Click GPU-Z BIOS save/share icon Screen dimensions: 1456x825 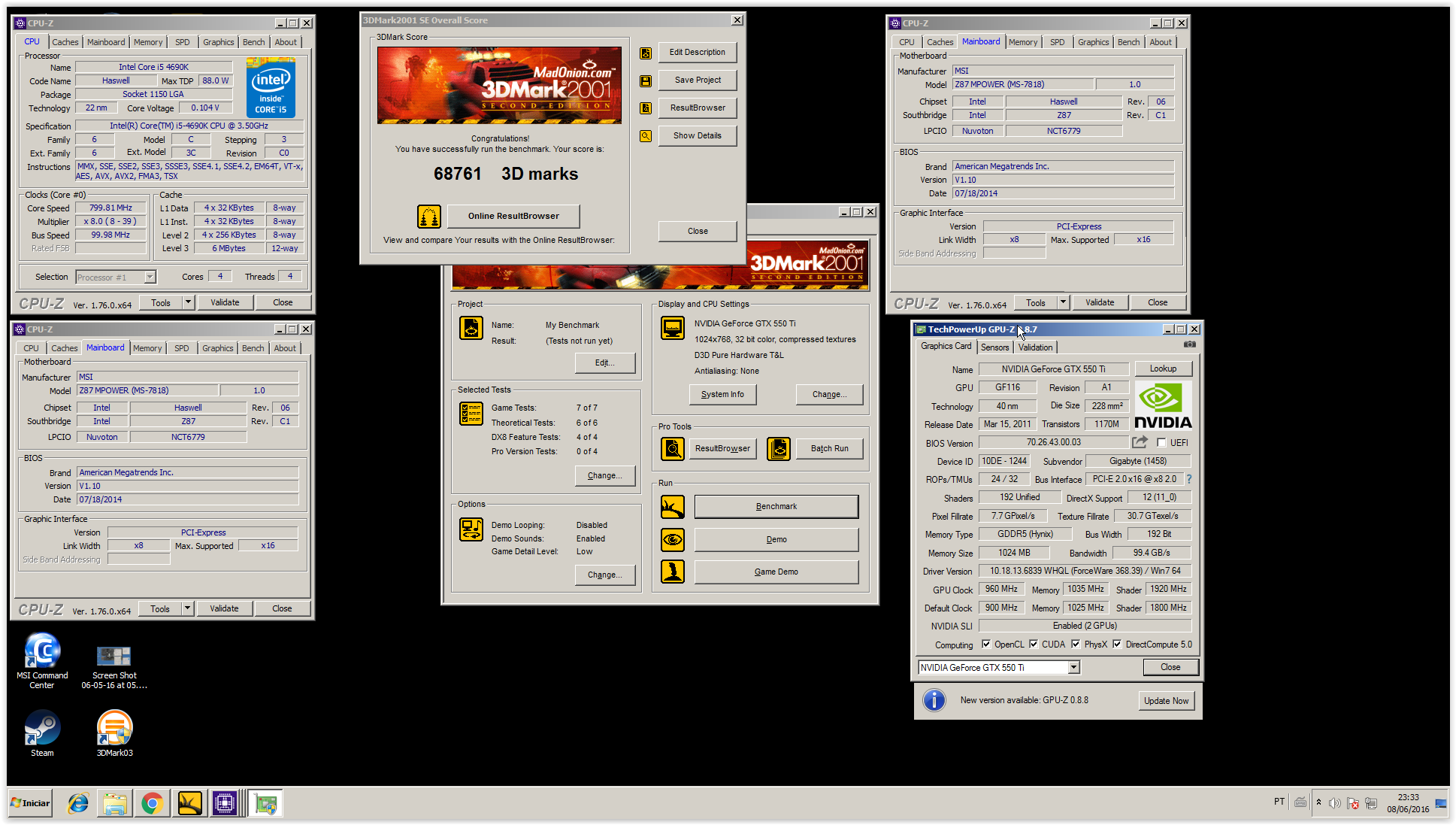pyautogui.click(x=1140, y=442)
